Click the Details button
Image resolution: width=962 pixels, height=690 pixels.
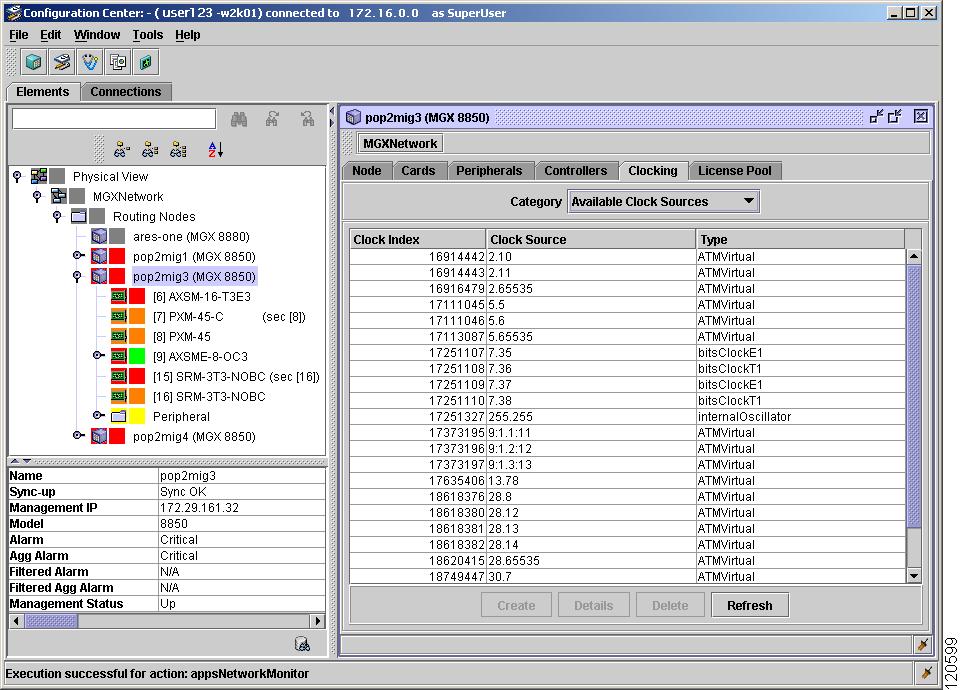pos(593,605)
